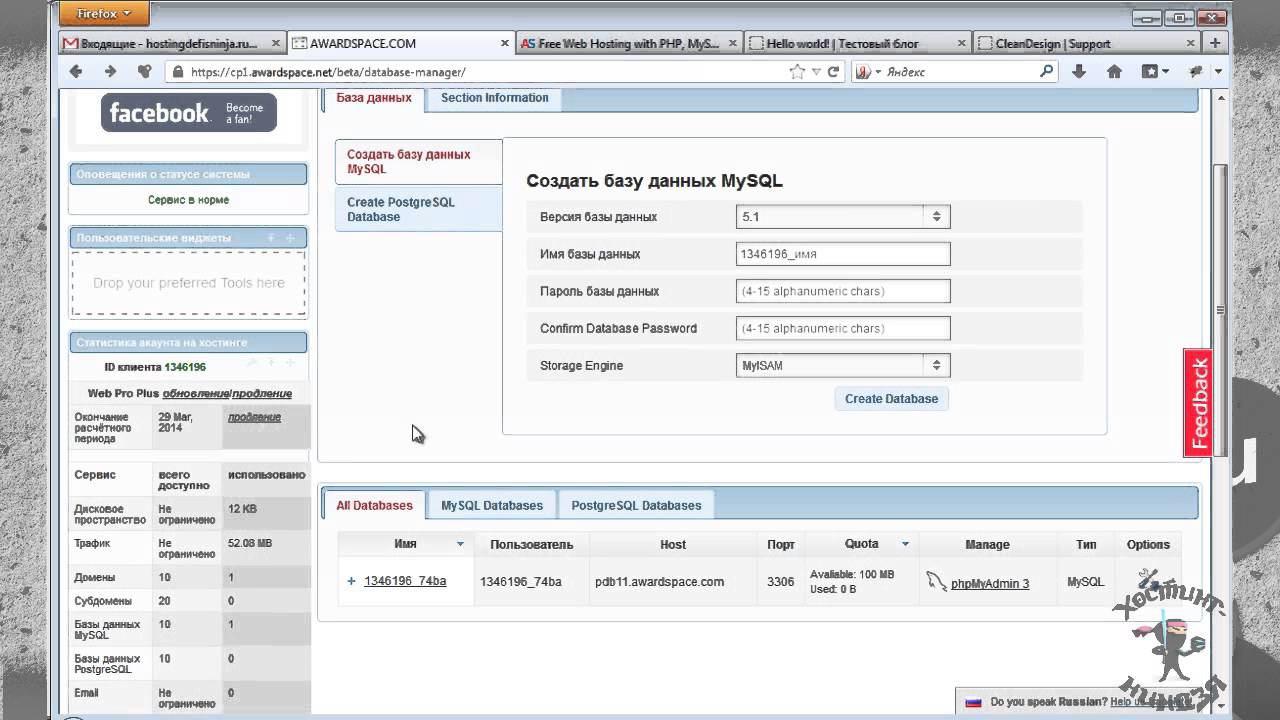Screen dimensions: 1280x720
Task: Show the MySQL Databases tab
Action: tap(492, 505)
